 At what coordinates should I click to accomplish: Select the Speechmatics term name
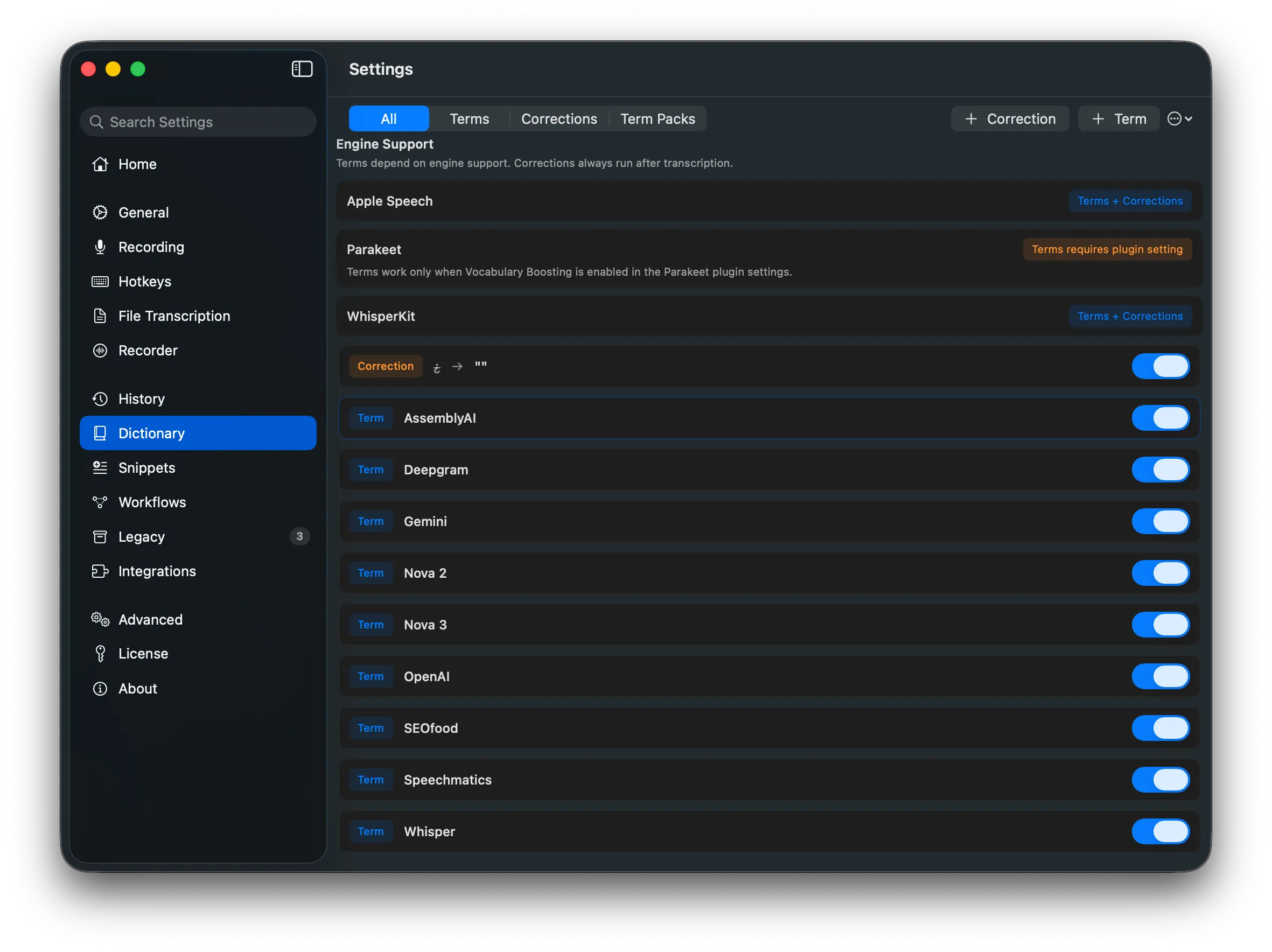click(448, 780)
